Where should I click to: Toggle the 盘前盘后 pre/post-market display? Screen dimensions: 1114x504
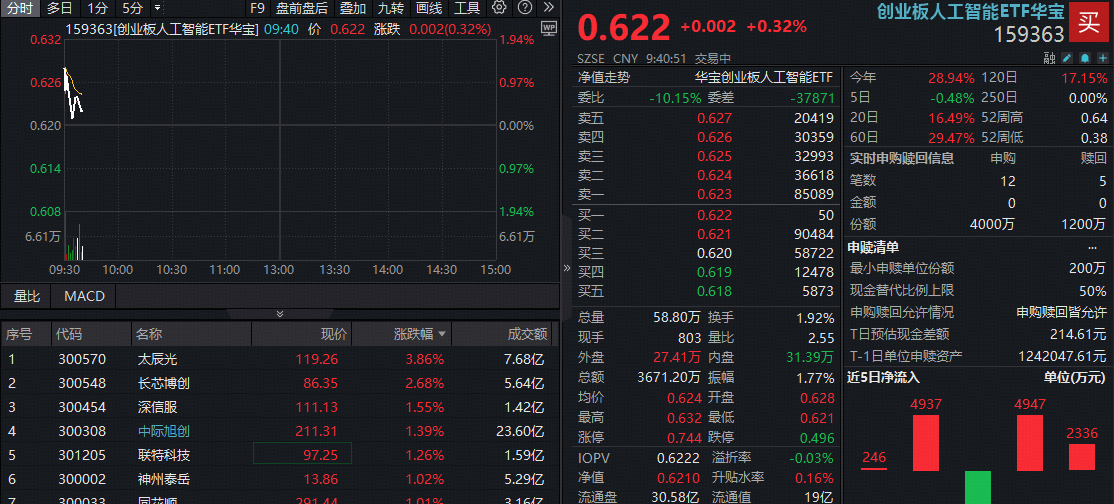click(302, 9)
